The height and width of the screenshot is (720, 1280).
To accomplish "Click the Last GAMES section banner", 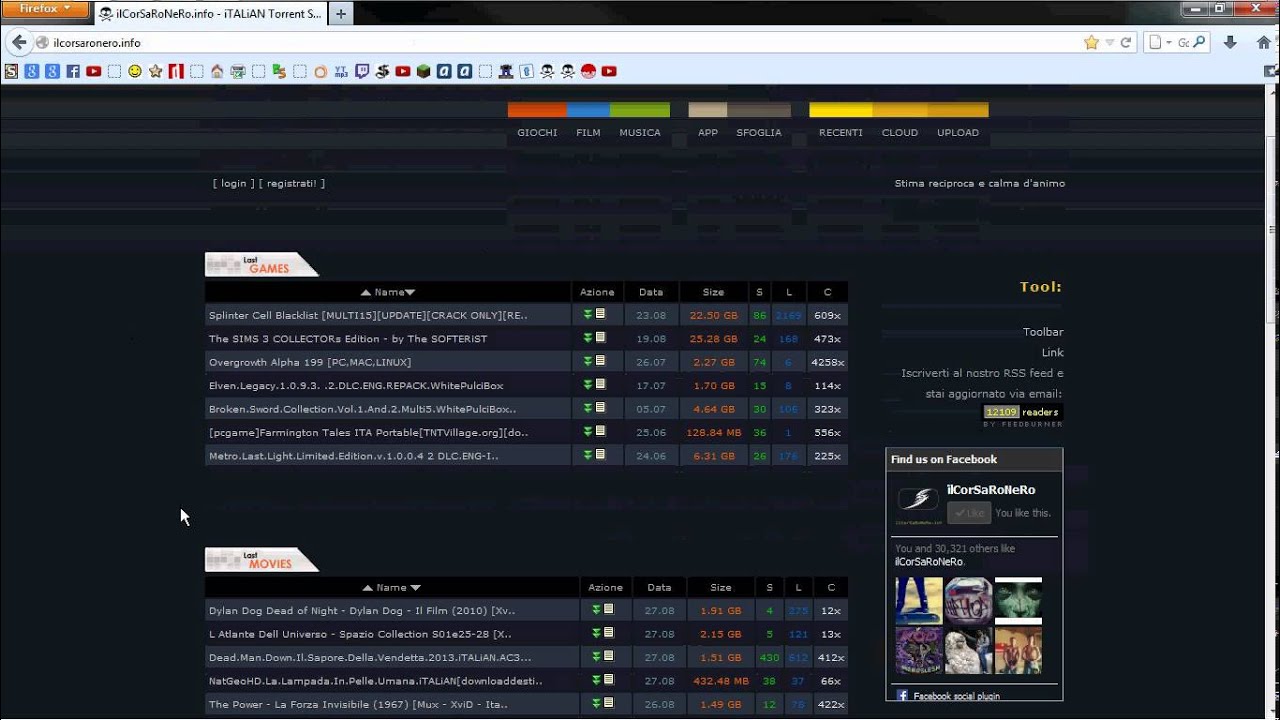I will click(x=261, y=264).
